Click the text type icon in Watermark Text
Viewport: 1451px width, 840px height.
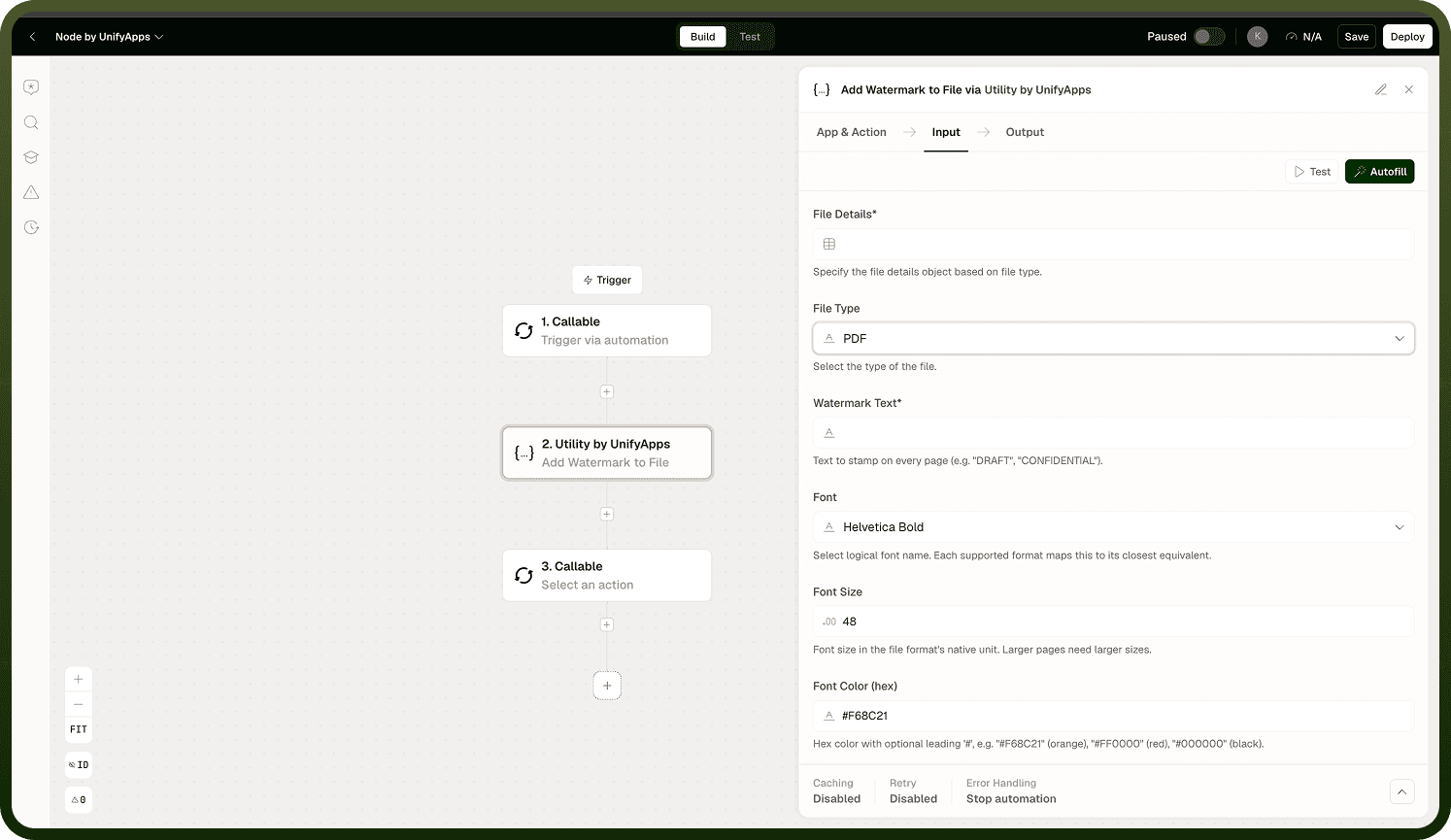(829, 433)
